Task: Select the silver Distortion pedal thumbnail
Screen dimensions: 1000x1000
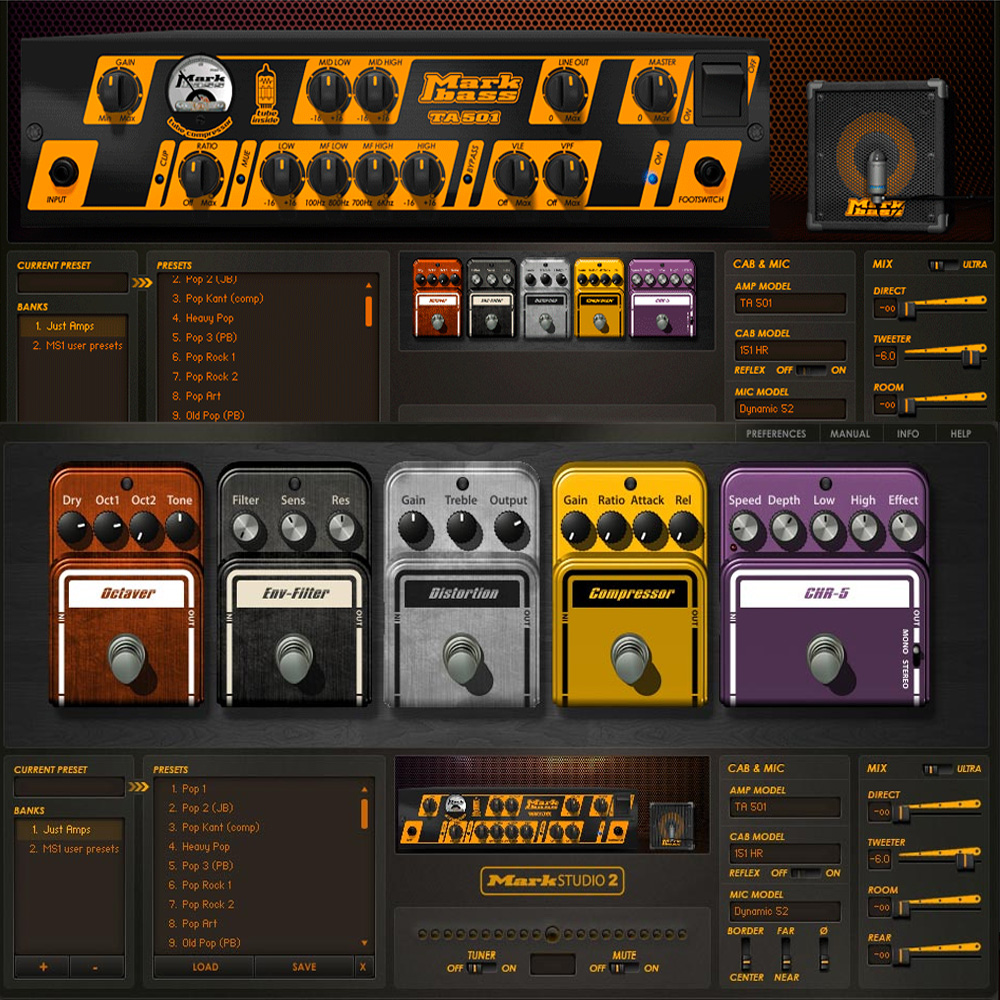Action: (x=545, y=298)
